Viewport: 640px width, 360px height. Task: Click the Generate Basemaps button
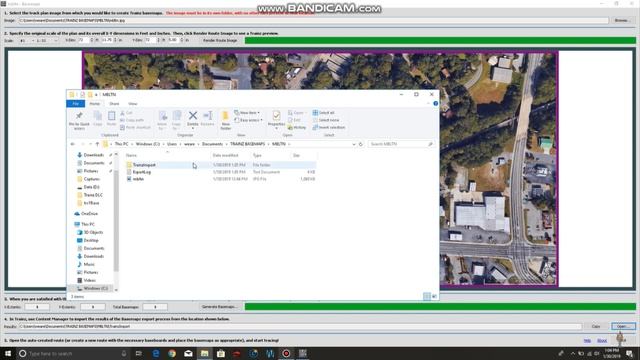(219, 307)
